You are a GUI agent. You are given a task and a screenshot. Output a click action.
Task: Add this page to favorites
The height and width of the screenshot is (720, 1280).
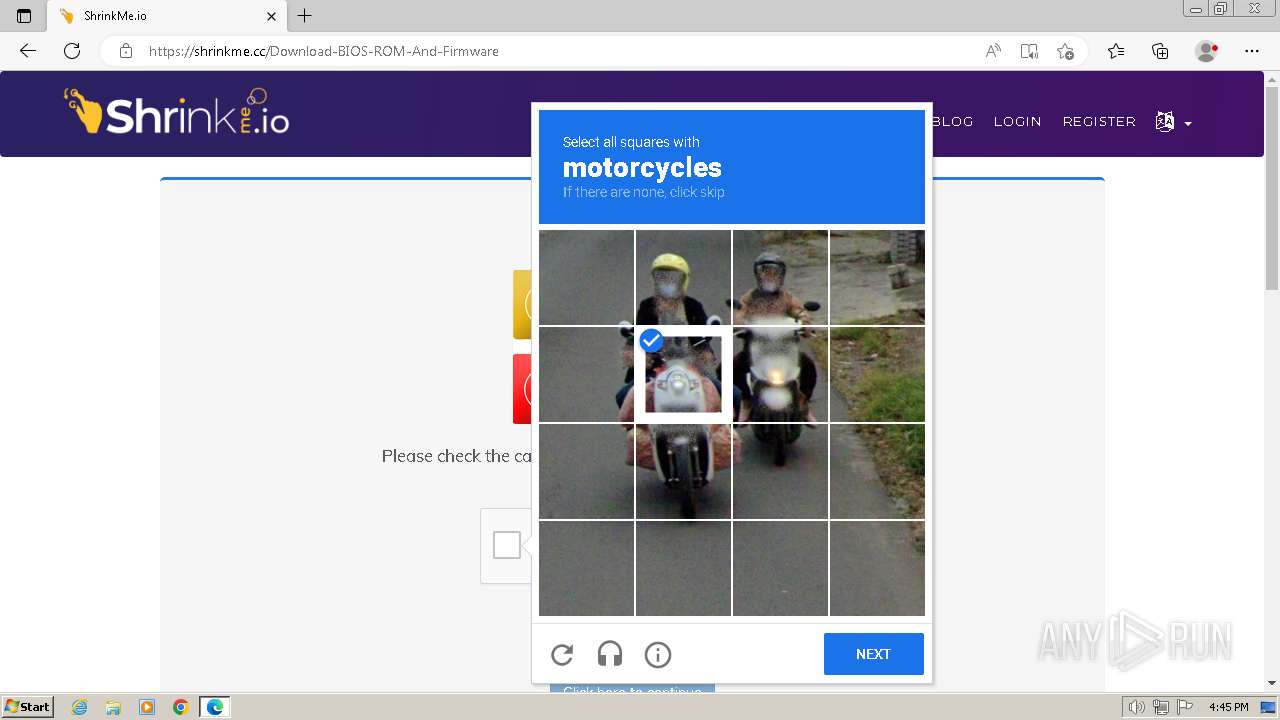click(x=1065, y=51)
